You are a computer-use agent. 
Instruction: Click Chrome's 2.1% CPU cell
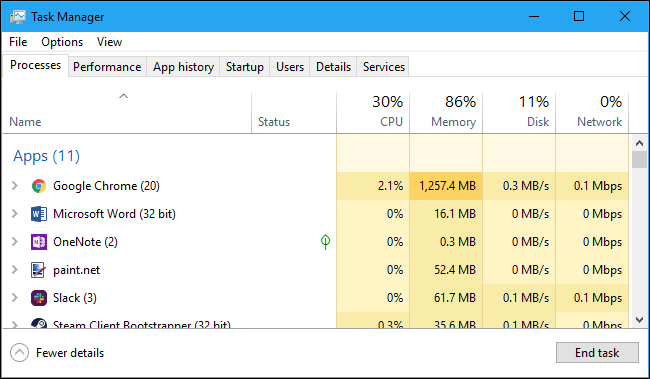point(373,186)
